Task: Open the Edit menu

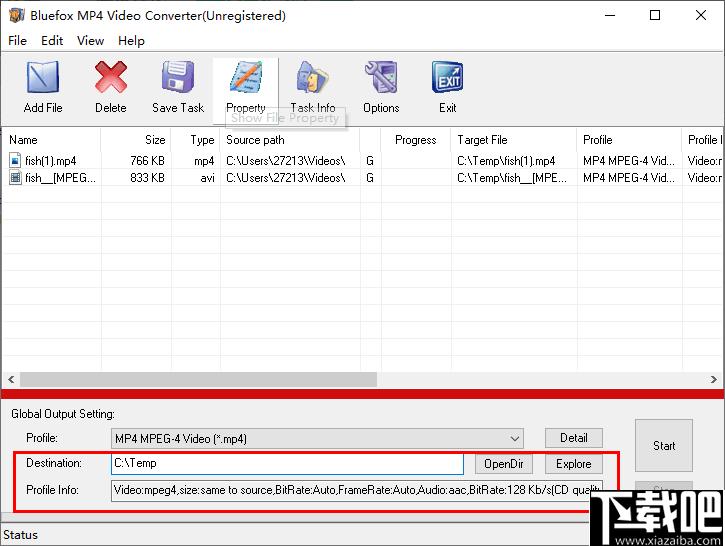Action: [52, 41]
